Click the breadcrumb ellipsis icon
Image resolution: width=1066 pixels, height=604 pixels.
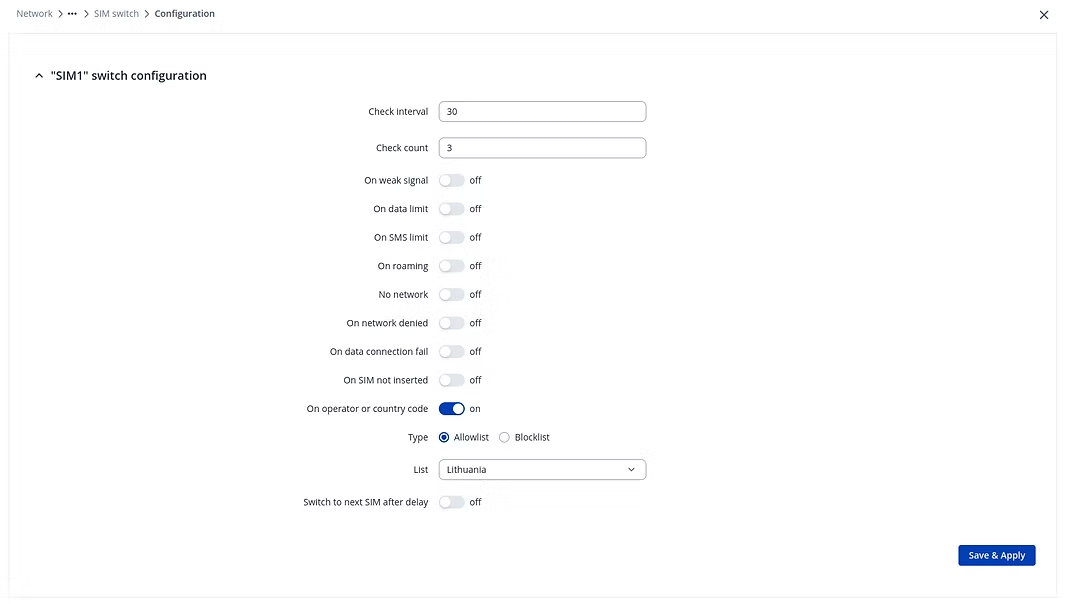[x=72, y=14]
